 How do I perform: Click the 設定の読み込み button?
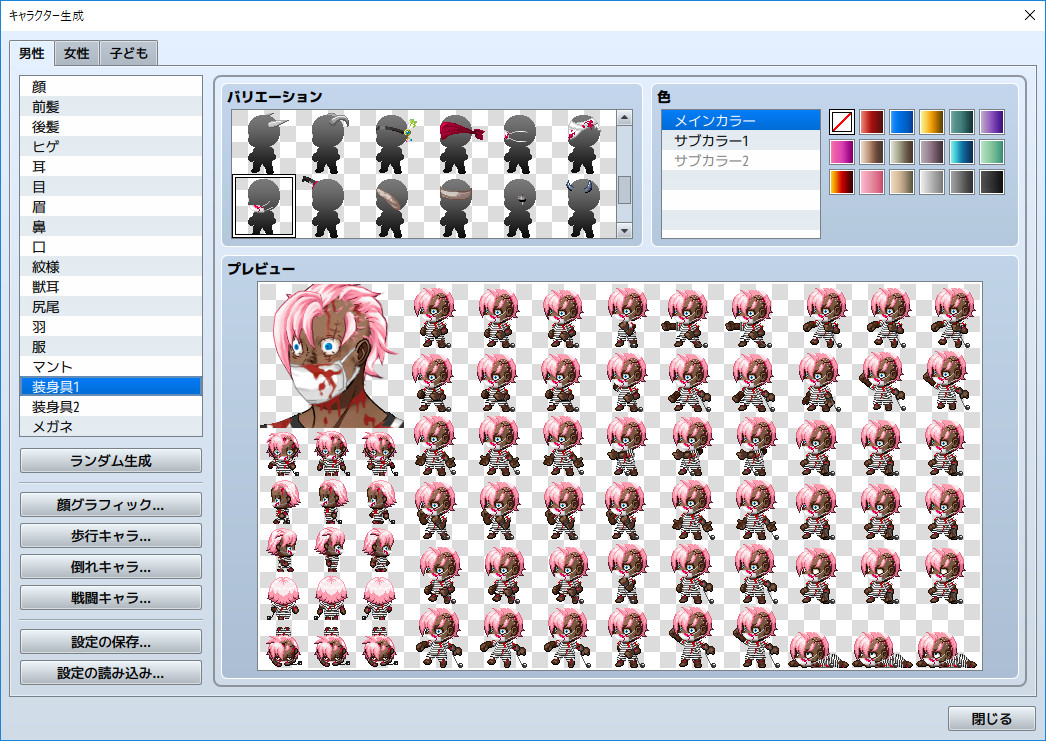[x=110, y=672]
